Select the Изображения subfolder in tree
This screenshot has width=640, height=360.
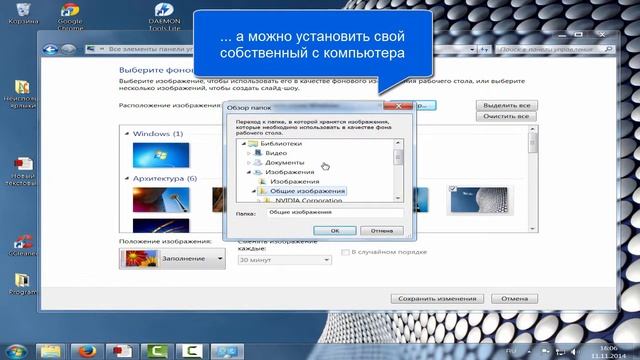click(x=295, y=182)
